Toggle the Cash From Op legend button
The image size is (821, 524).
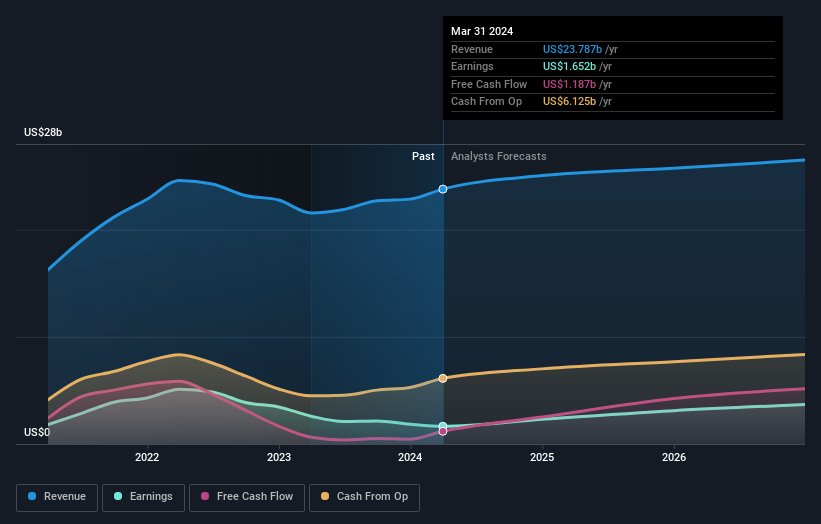[364, 497]
